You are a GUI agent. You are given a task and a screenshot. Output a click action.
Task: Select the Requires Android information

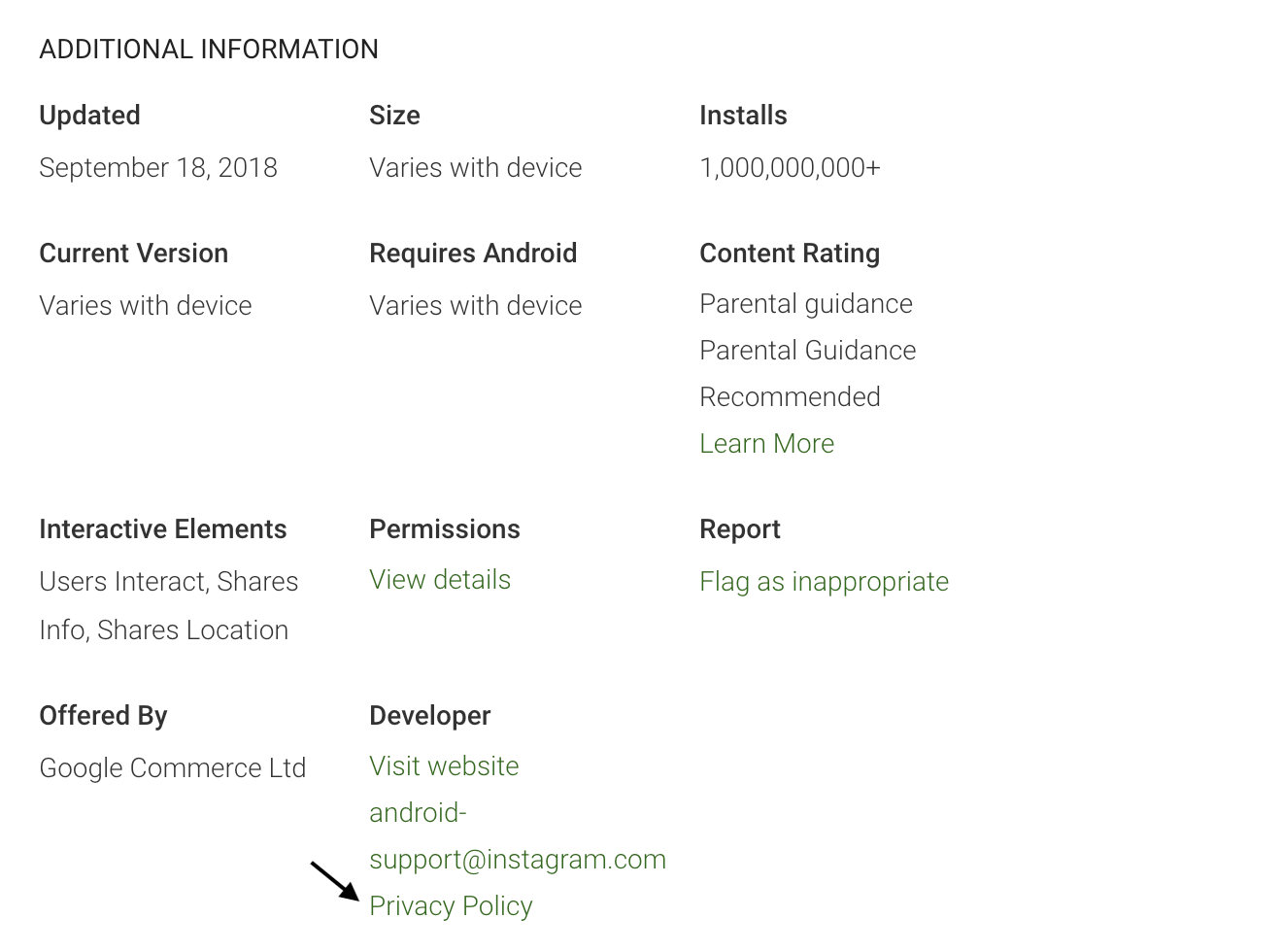(x=475, y=305)
